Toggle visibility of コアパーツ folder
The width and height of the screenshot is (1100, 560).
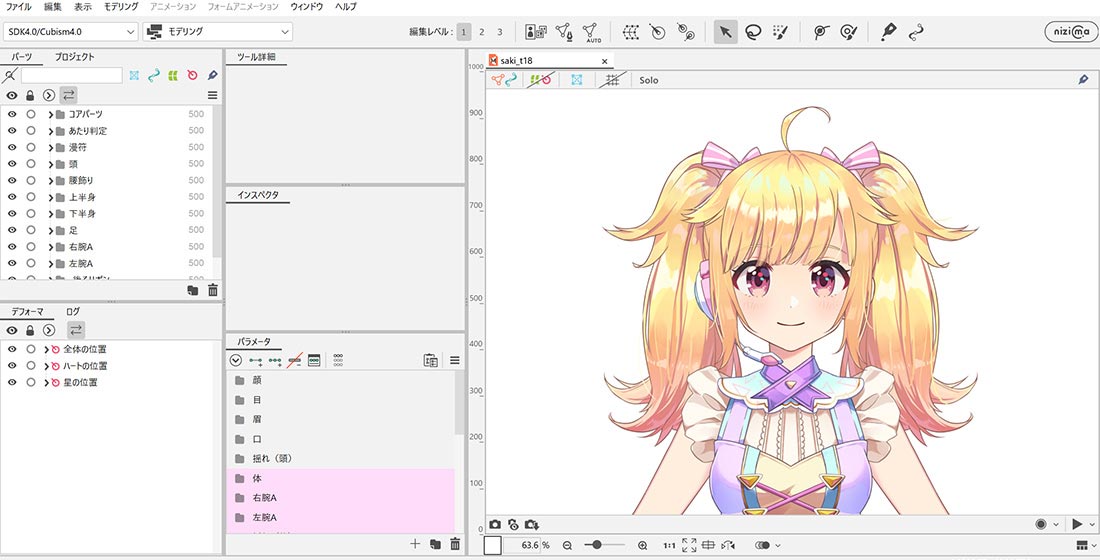(12, 114)
